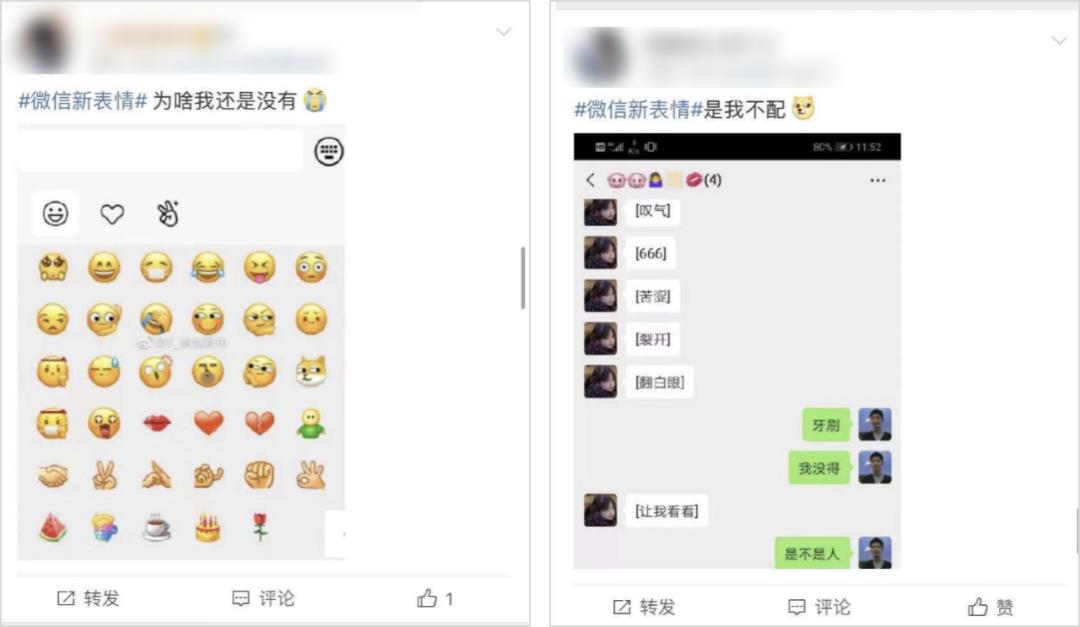Choose the OK hand gesture emoji
The height and width of the screenshot is (627, 1080).
(x=311, y=475)
